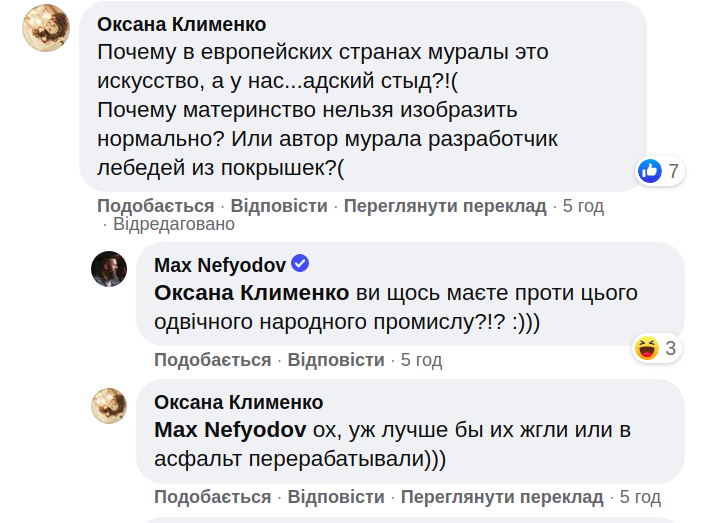Screen dimensions: 726x523
Task: Click Відповісти under the bottom reply
Action: [x=336, y=496]
